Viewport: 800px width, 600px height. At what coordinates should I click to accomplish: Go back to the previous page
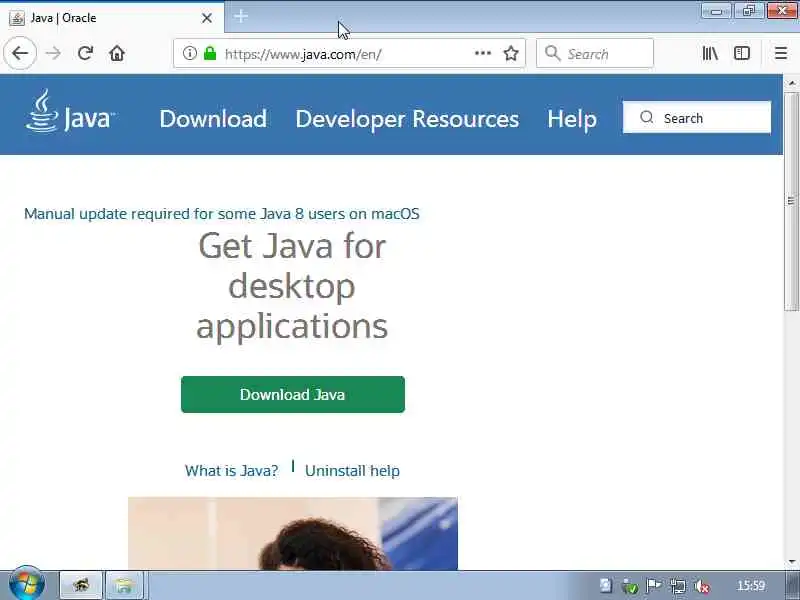point(20,53)
